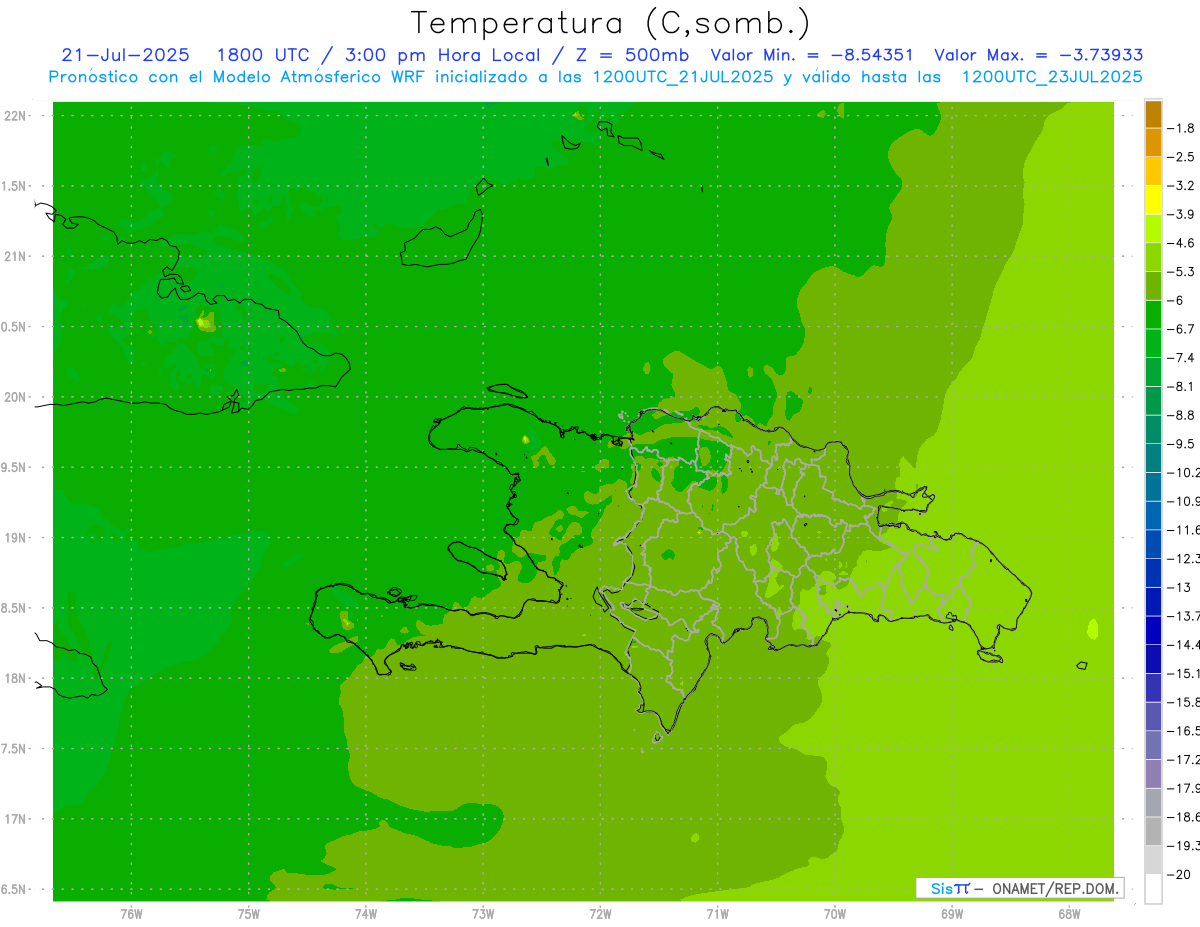The width and height of the screenshot is (1200, 927).
Task: Click the '-8.1' color scale value
Action: point(1182,387)
